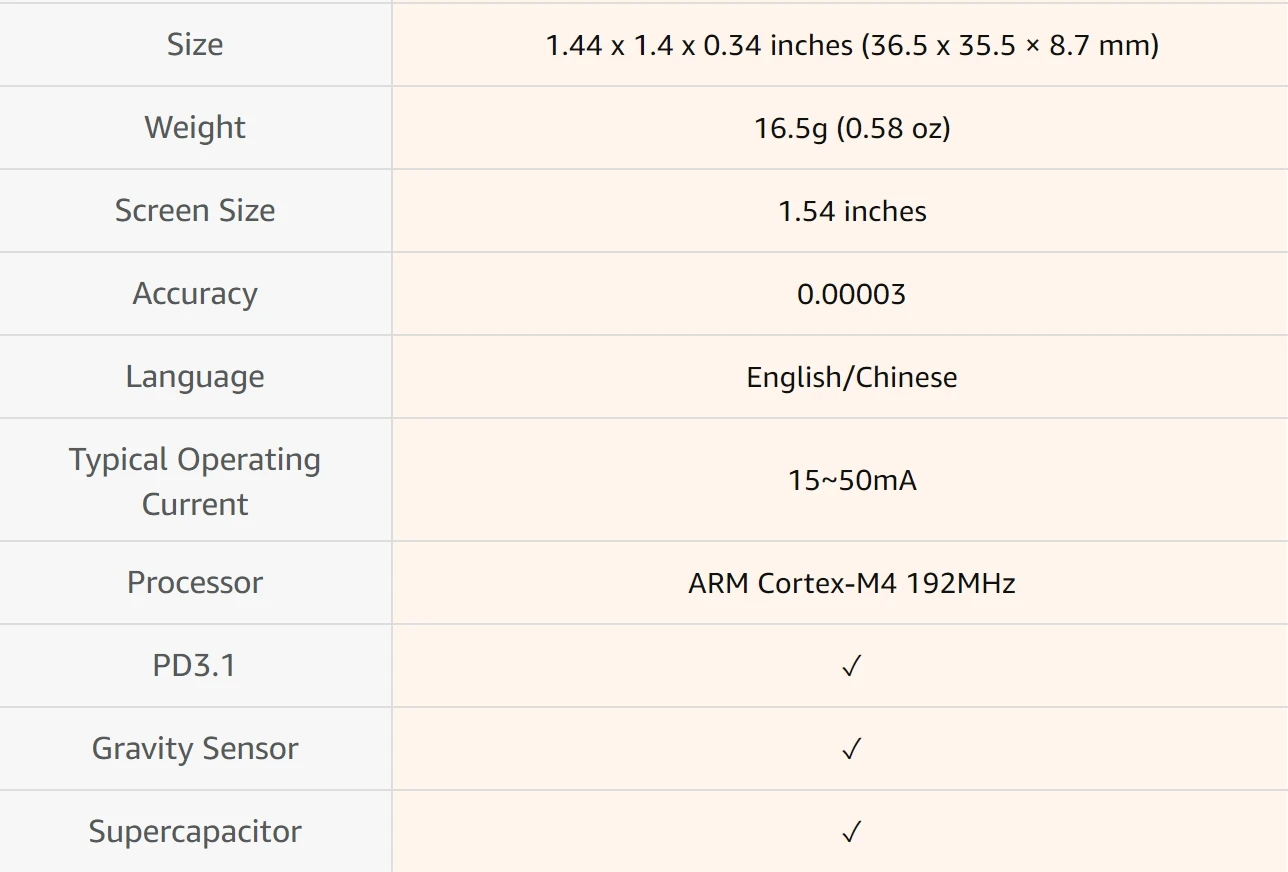Select the Size row label
The image size is (1288, 872).
[195, 44]
